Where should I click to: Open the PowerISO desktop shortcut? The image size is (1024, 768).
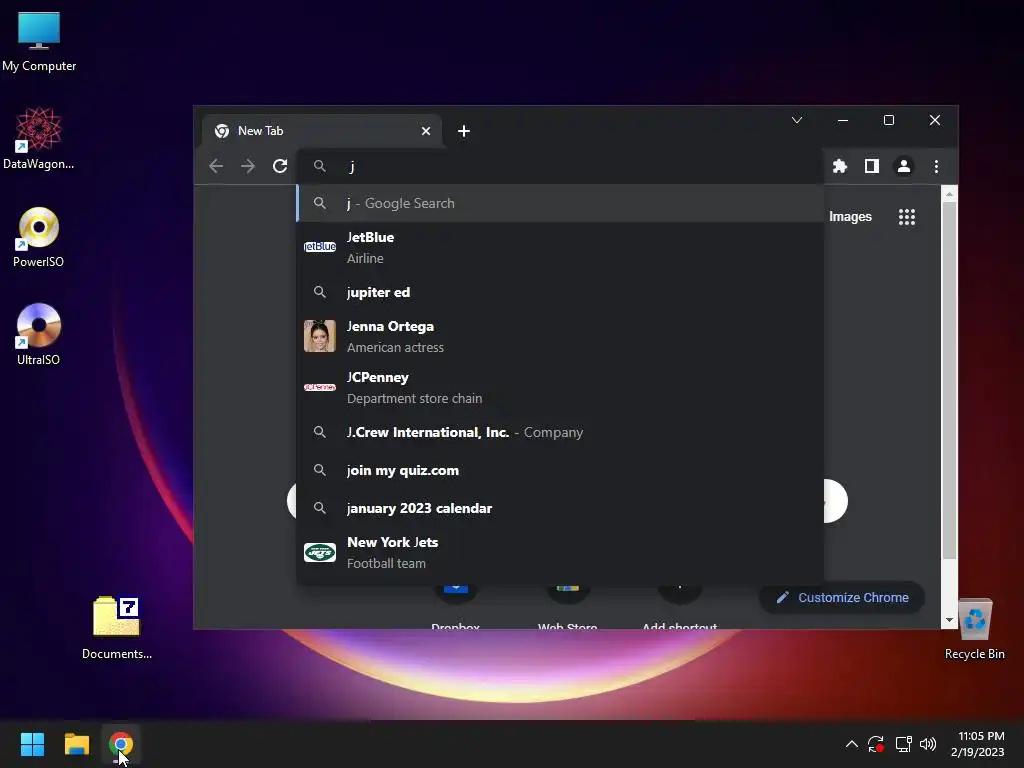point(39,237)
